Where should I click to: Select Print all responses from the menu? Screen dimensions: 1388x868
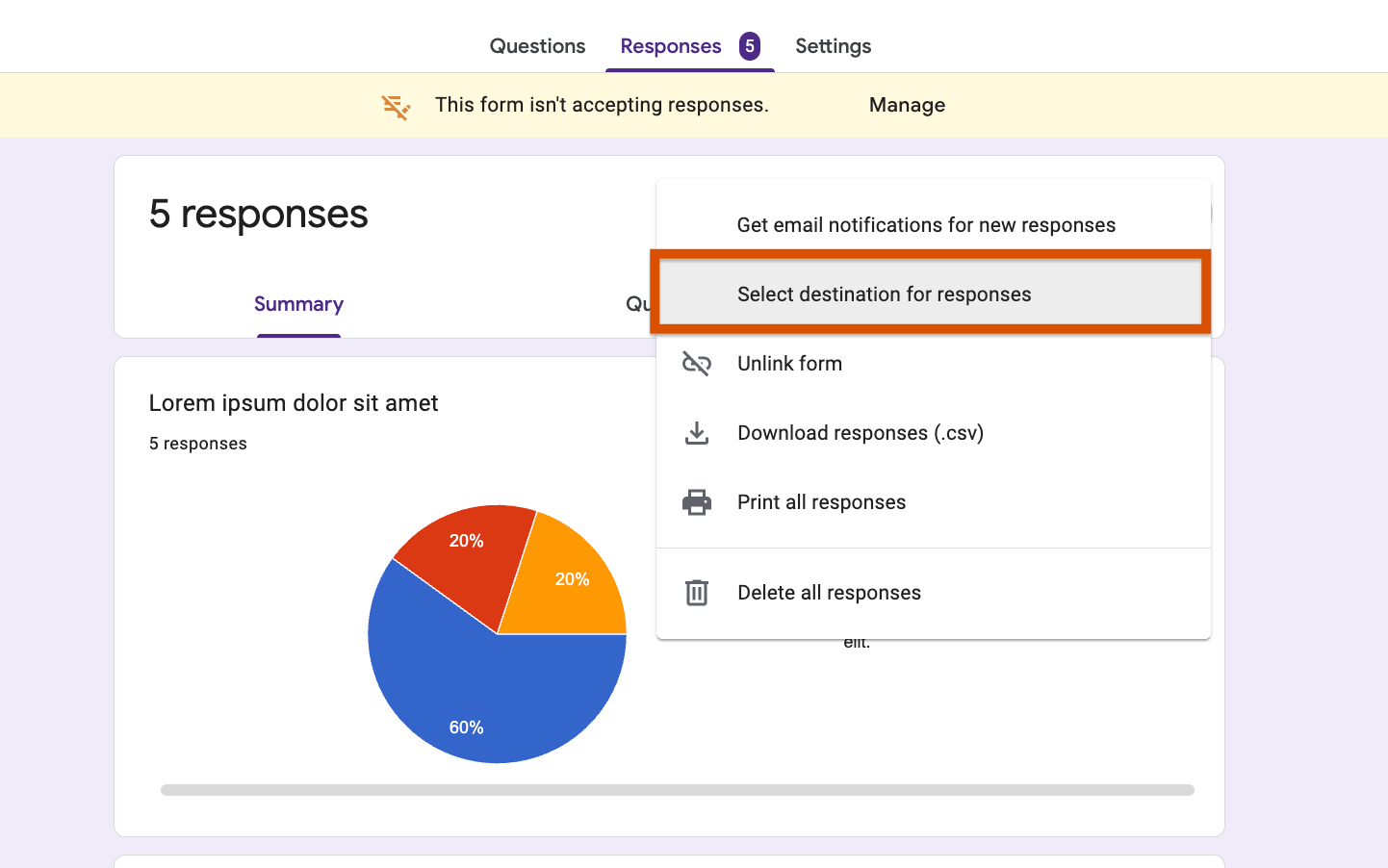[x=821, y=501]
